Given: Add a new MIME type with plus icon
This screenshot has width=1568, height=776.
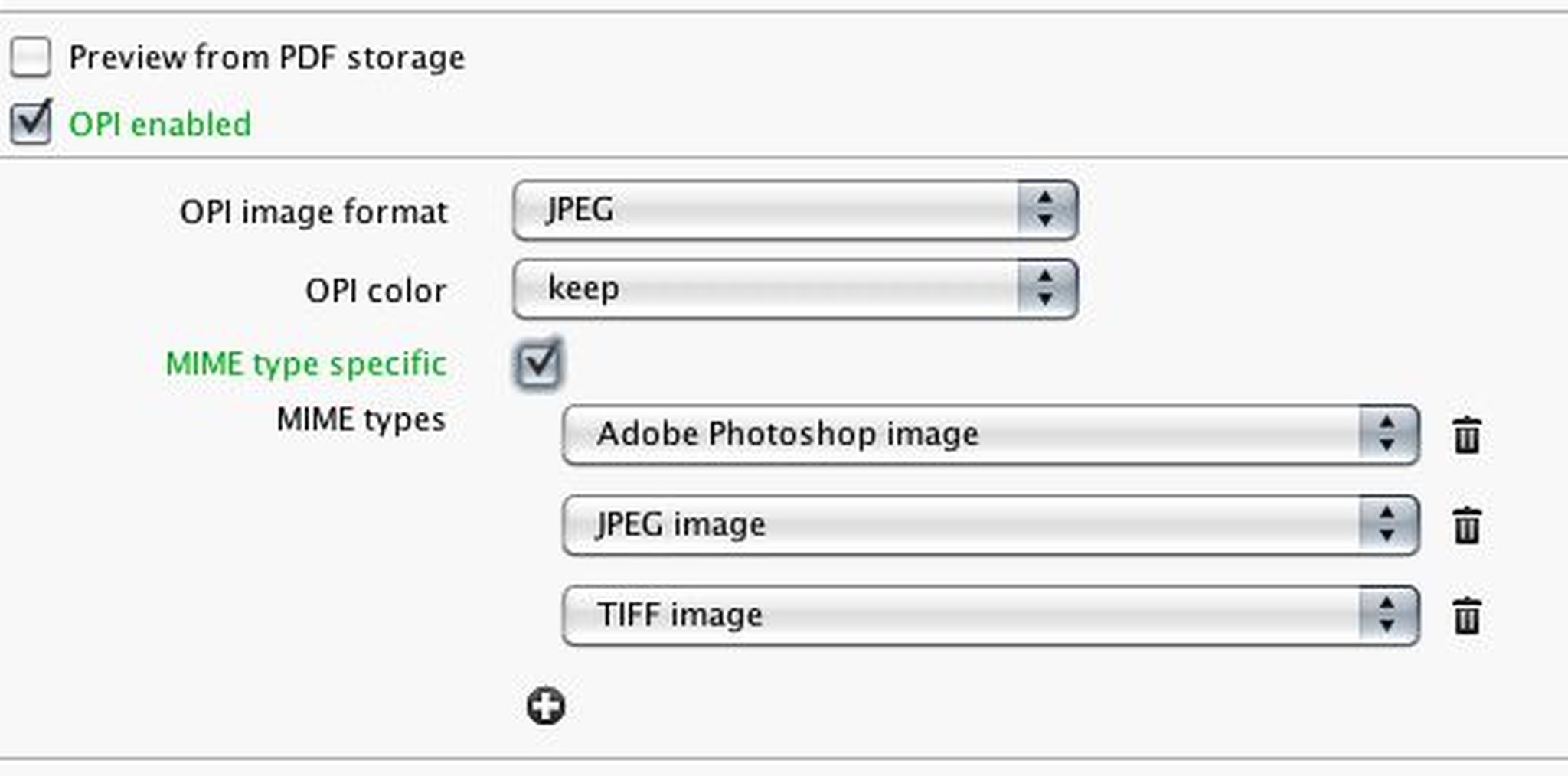Looking at the screenshot, I should pos(545,706).
